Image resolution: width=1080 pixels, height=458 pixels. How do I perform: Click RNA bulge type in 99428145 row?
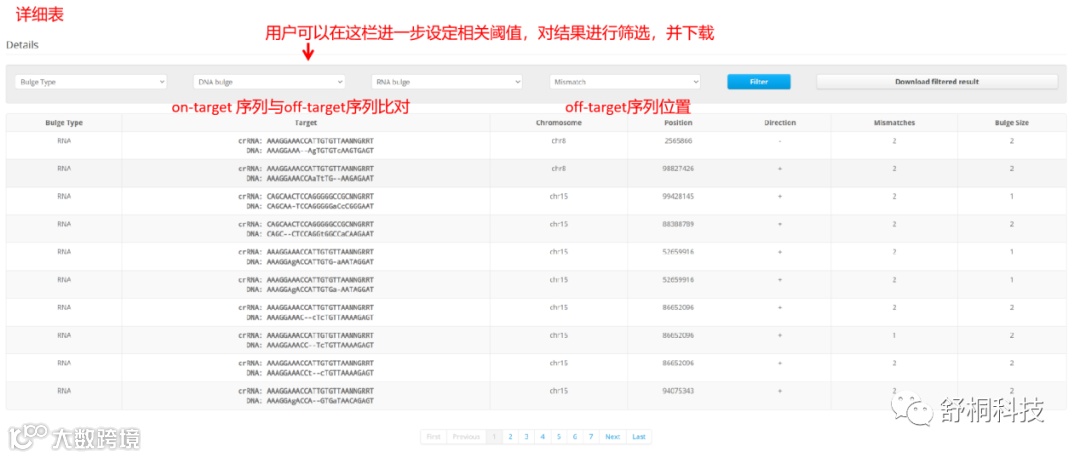[64, 196]
